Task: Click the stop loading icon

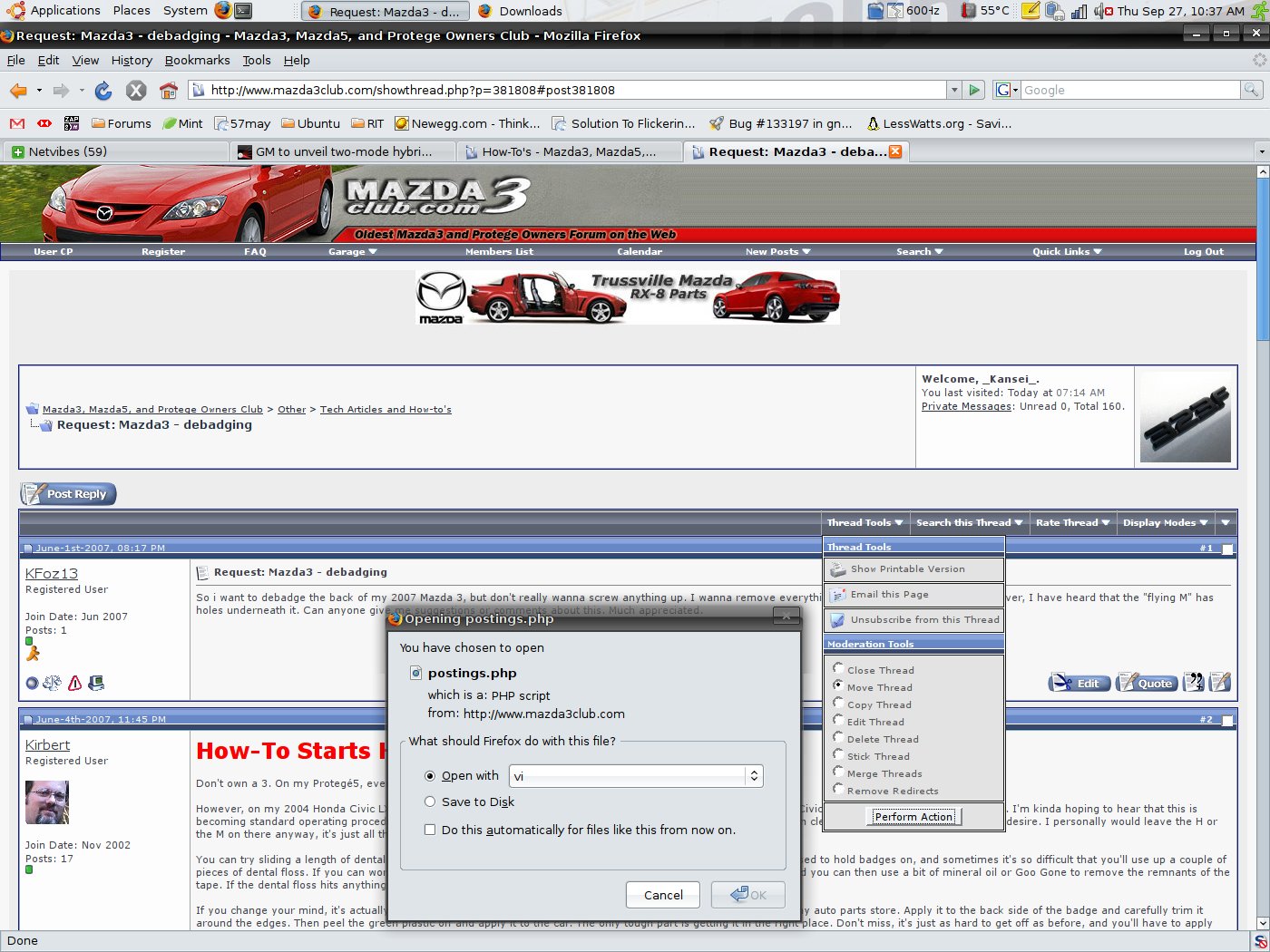Action: (x=136, y=91)
